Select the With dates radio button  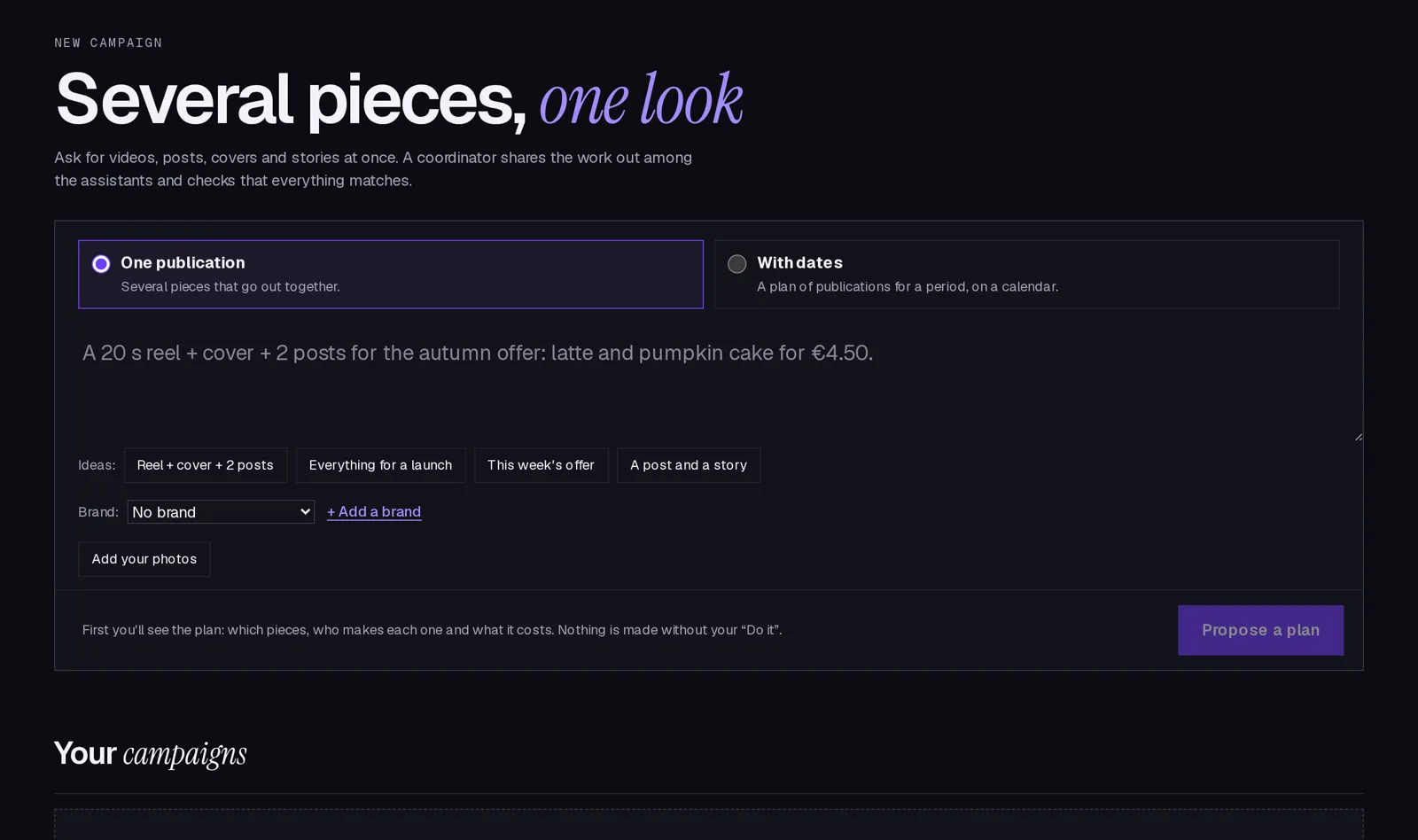(x=736, y=264)
